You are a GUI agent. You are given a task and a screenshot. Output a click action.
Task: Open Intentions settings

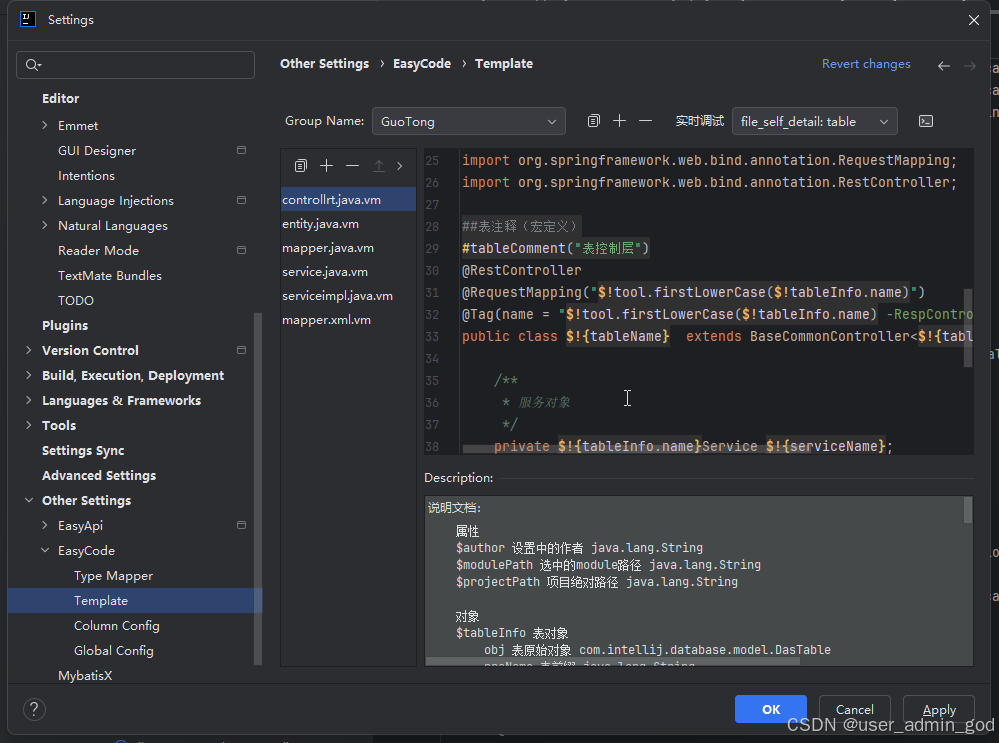(x=86, y=175)
